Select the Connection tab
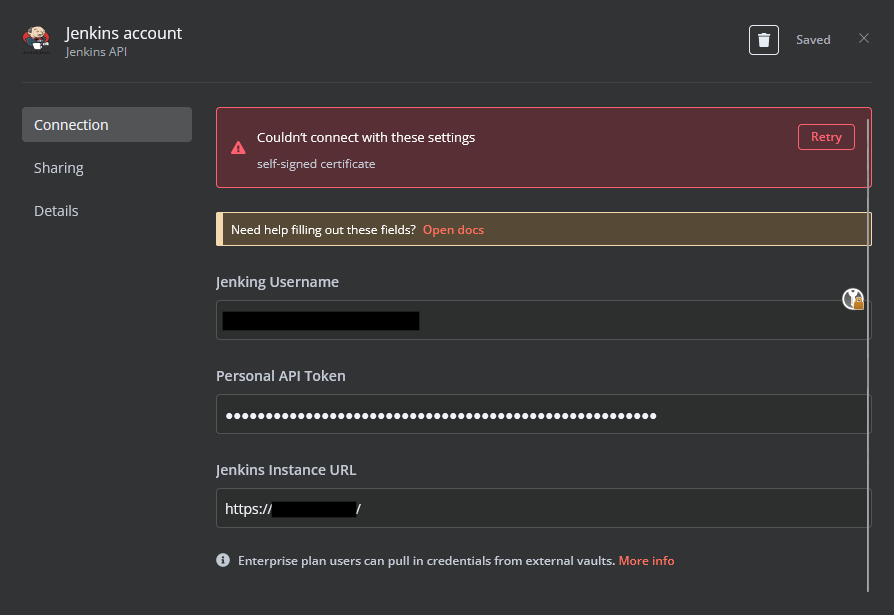The width and height of the screenshot is (894, 615). tap(107, 124)
